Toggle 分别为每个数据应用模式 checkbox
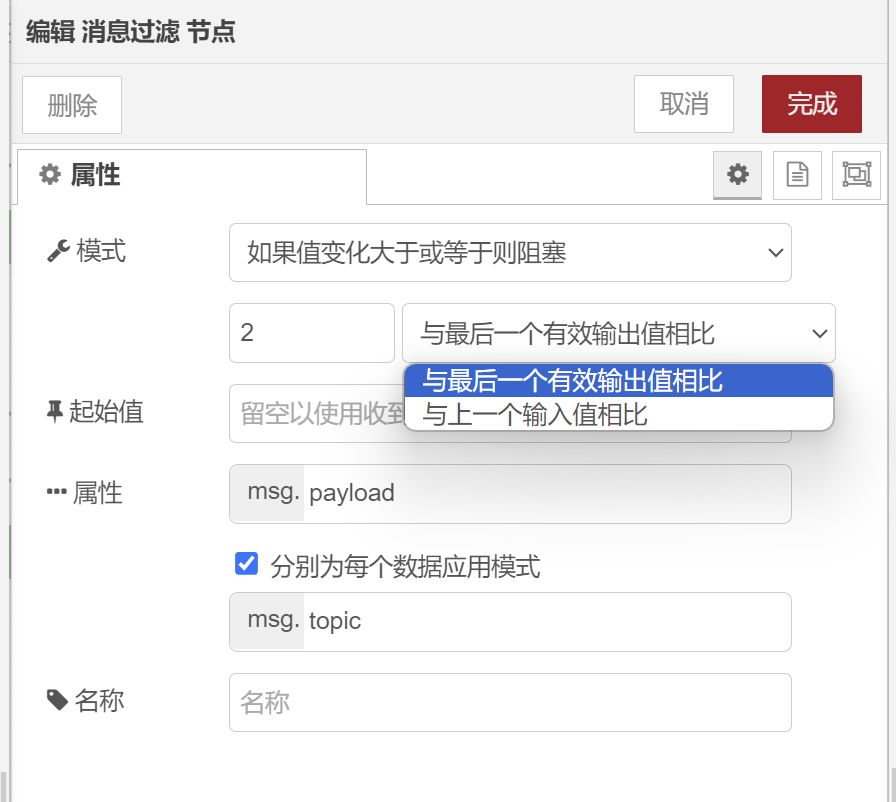Image resolution: width=896 pixels, height=802 pixels. click(x=246, y=564)
